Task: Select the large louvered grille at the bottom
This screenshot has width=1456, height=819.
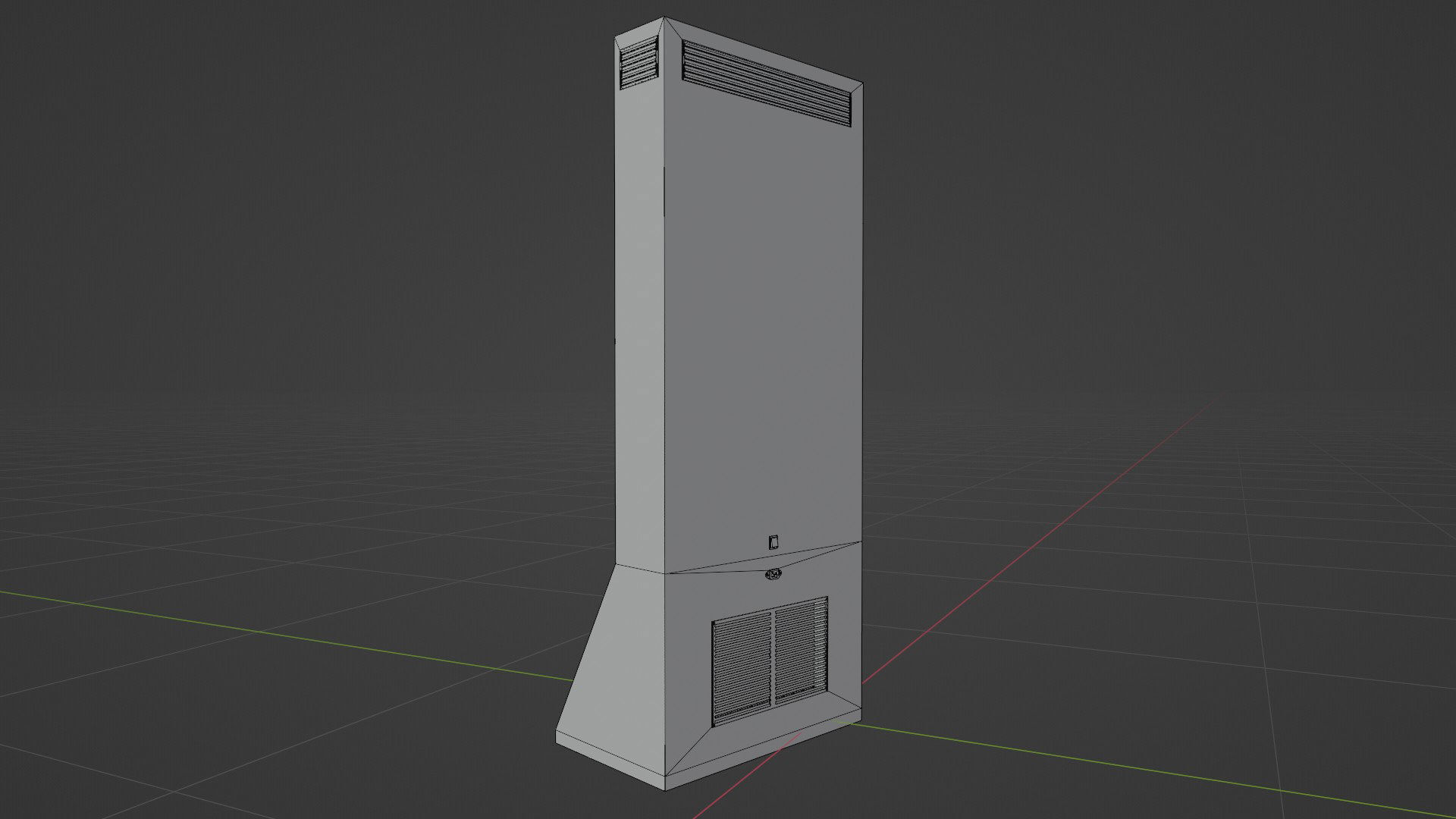Action: (770, 661)
